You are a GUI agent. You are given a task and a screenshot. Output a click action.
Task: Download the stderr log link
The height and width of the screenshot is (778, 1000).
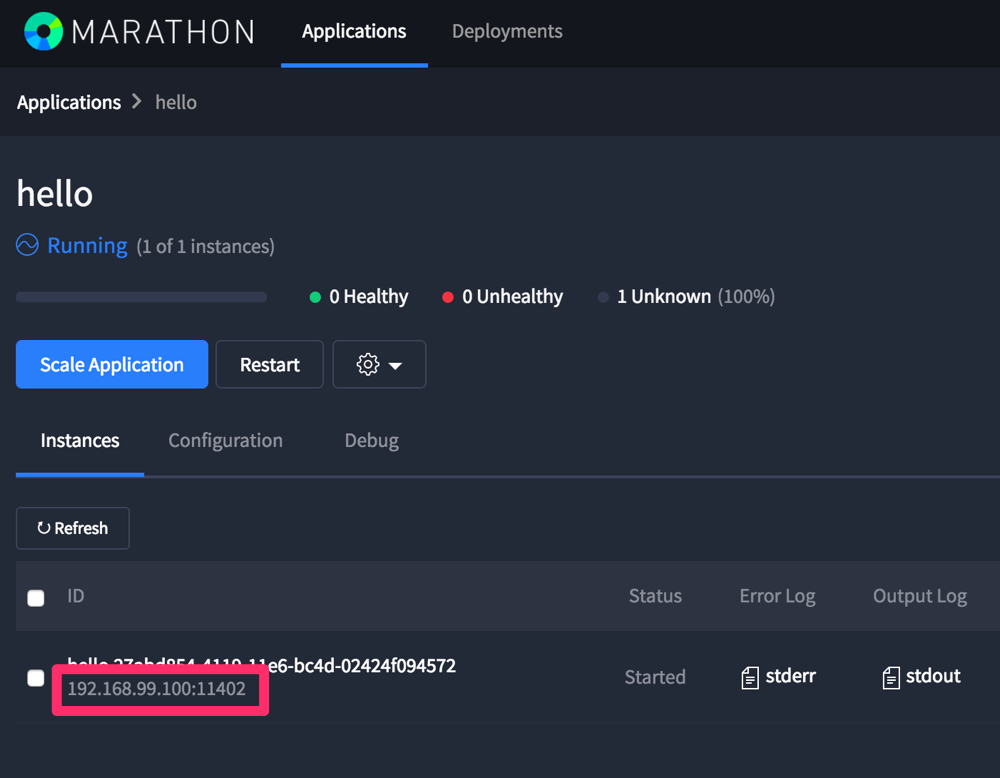(x=790, y=676)
